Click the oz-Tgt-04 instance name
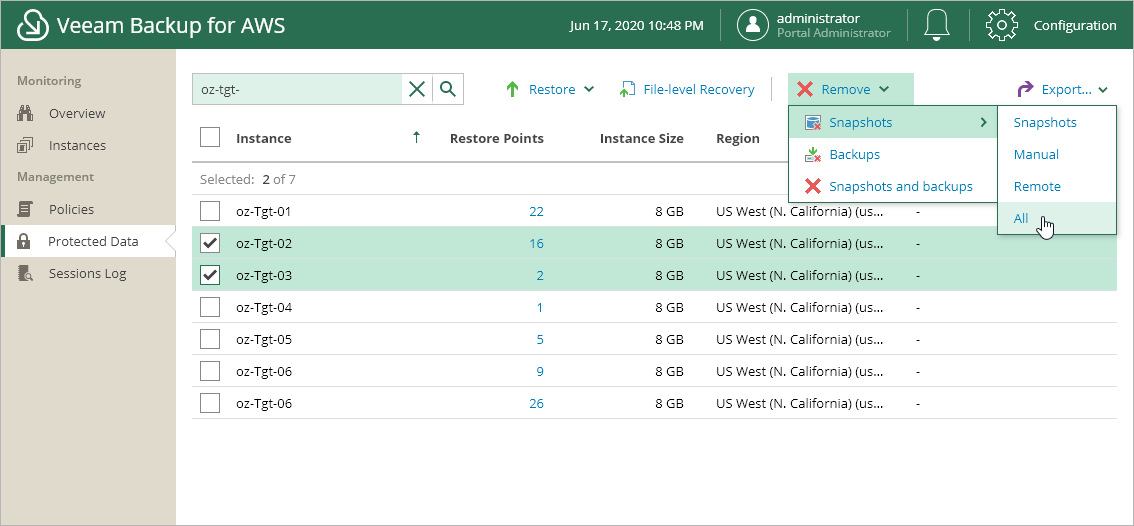 click(x=264, y=307)
